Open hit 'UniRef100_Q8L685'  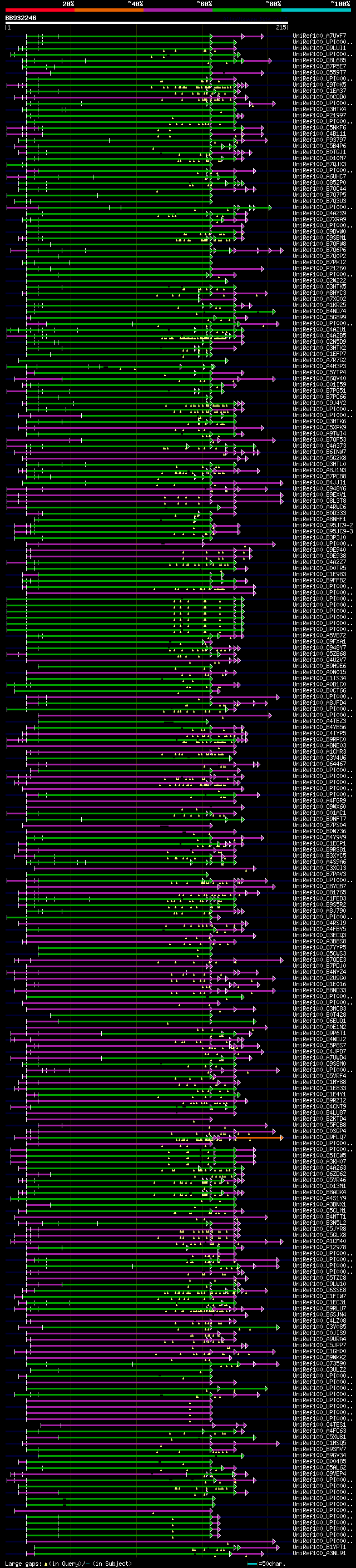(319, 60)
